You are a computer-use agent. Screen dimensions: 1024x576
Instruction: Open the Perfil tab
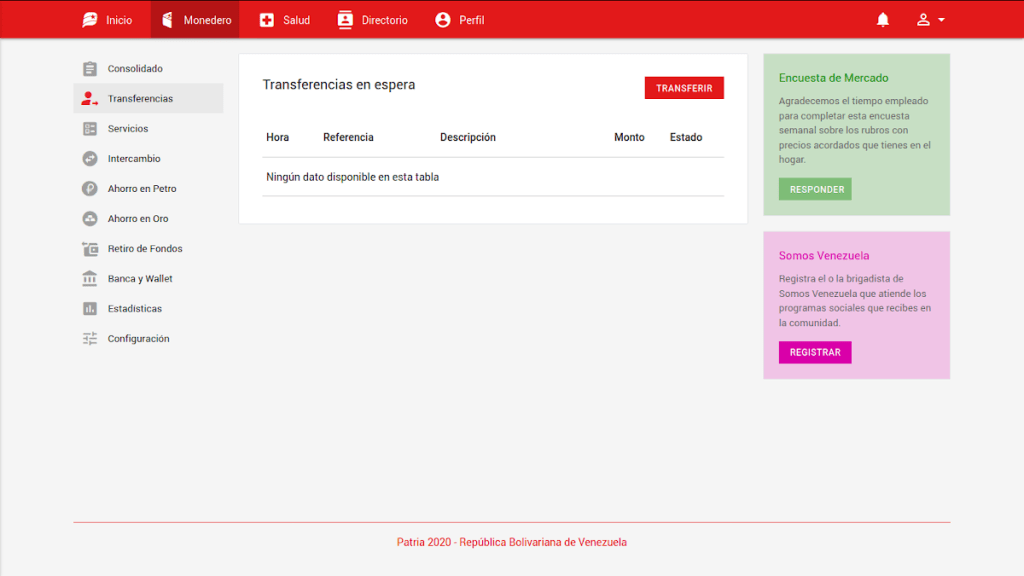(459, 20)
